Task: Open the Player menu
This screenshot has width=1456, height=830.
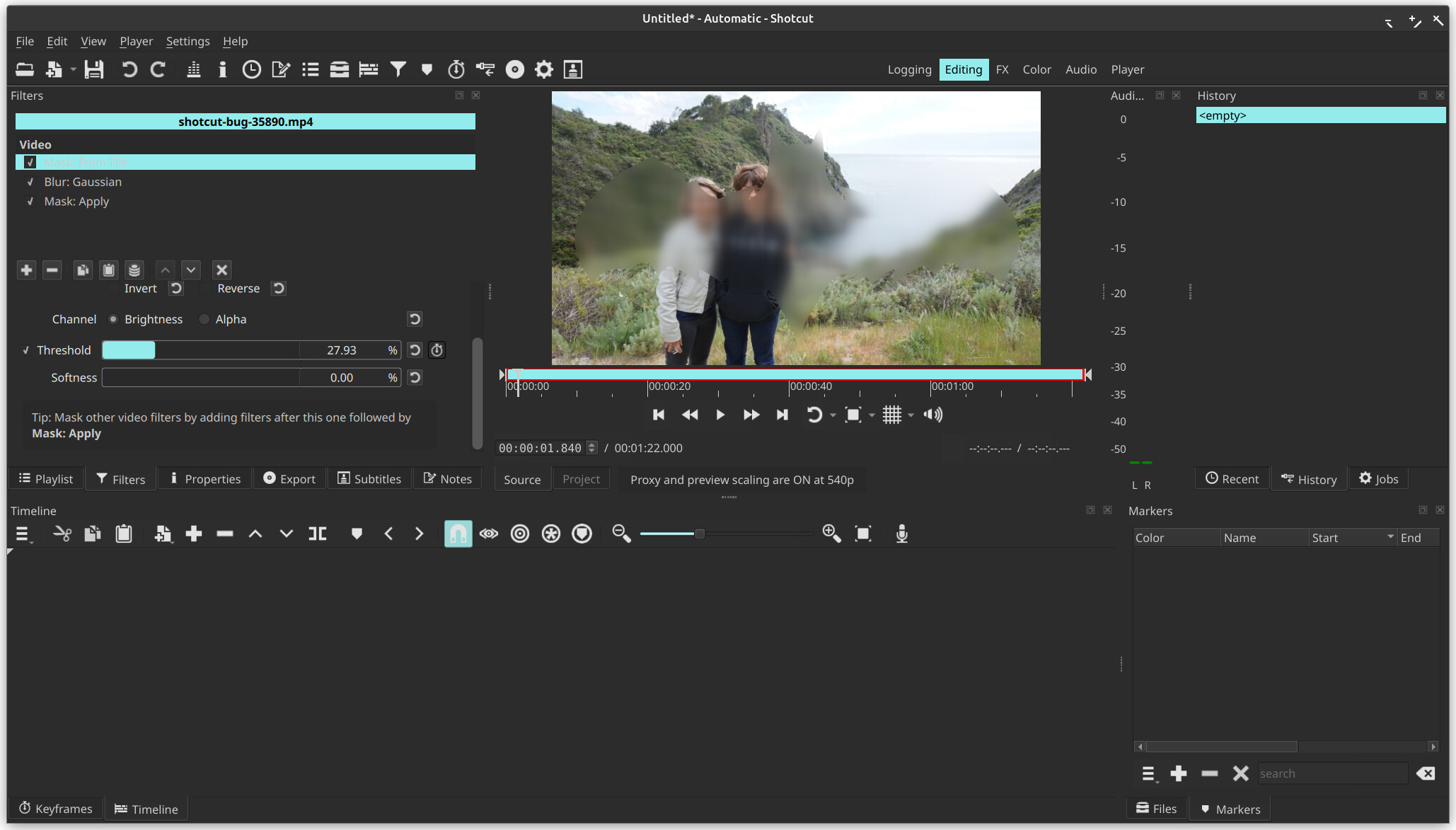Action: (136, 41)
